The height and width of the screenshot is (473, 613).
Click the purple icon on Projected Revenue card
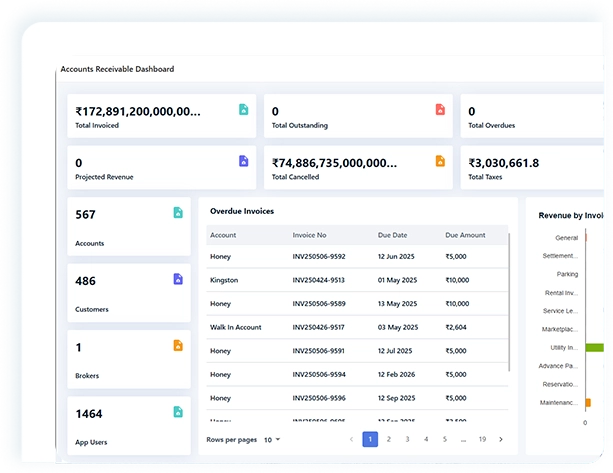pyautogui.click(x=243, y=160)
